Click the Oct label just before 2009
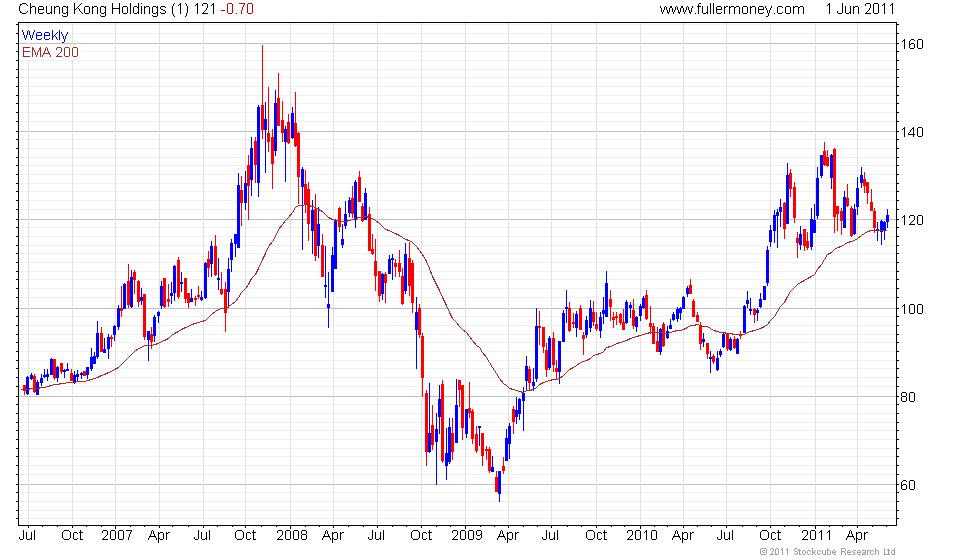Image resolution: width=980 pixels, height=560 pixels. click(x=421, y=536)
